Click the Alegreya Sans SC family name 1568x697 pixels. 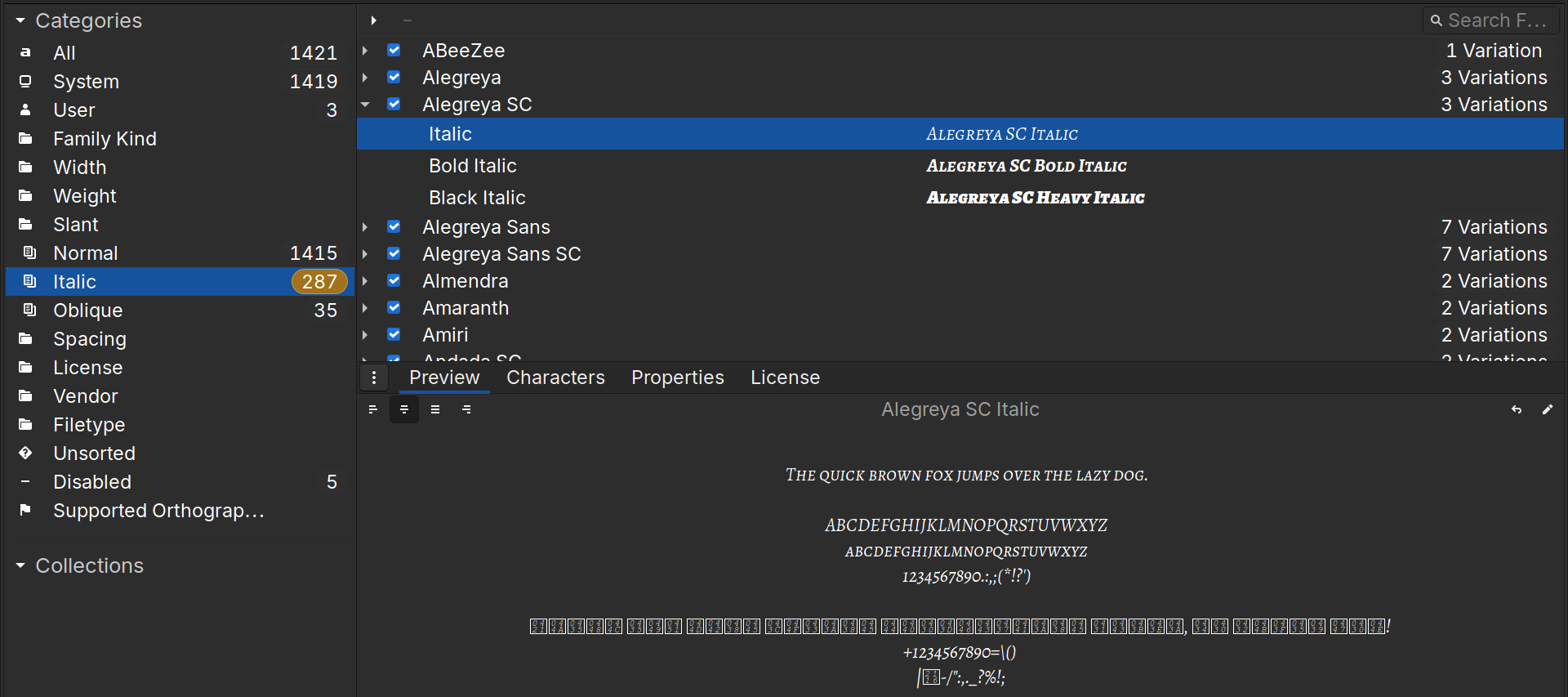(x=501, y=254)
